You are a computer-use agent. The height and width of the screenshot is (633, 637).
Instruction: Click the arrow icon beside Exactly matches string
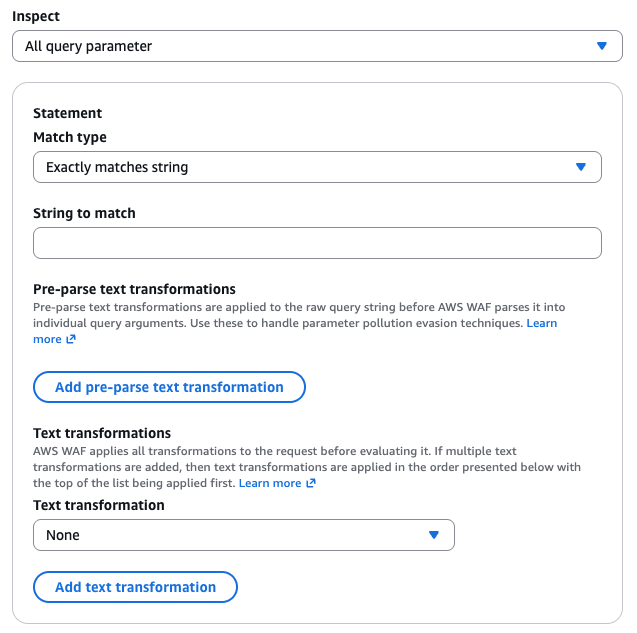pos(581,167)
